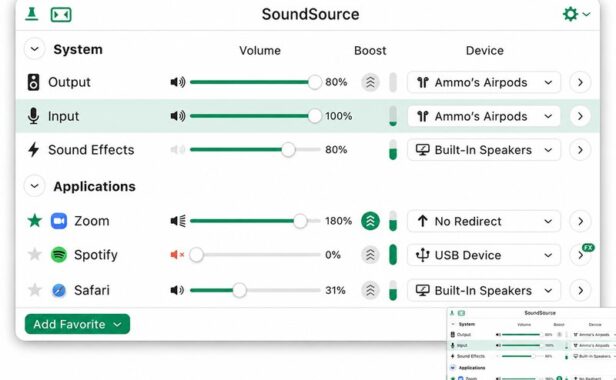616x380 pixels.
Task: Open Output device dropdown Ammo's Airpods
Action: tap(484, 82)
